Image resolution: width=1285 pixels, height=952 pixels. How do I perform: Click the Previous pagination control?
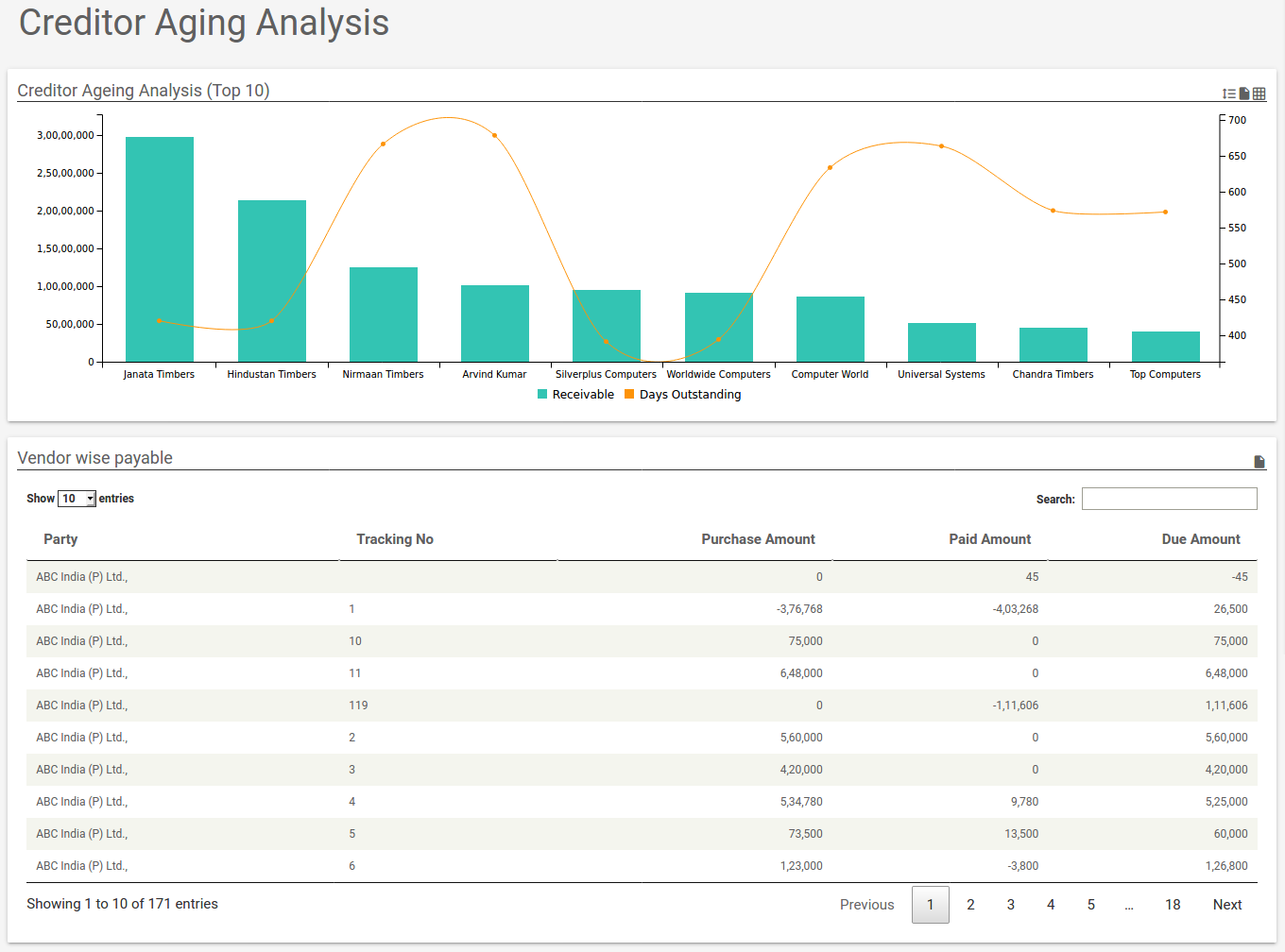(x=866, y=904)
